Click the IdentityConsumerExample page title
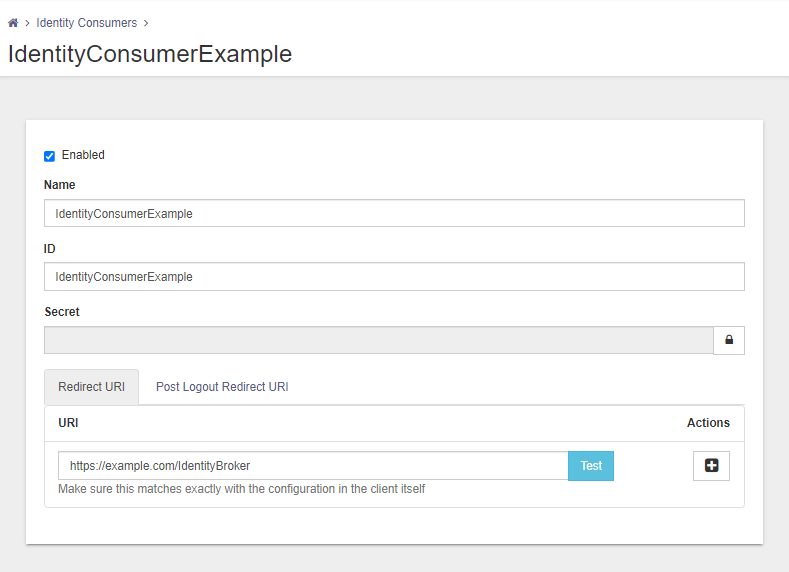Image resolution: width=789 pixels, height=572 pixels. tap(150, 54)
